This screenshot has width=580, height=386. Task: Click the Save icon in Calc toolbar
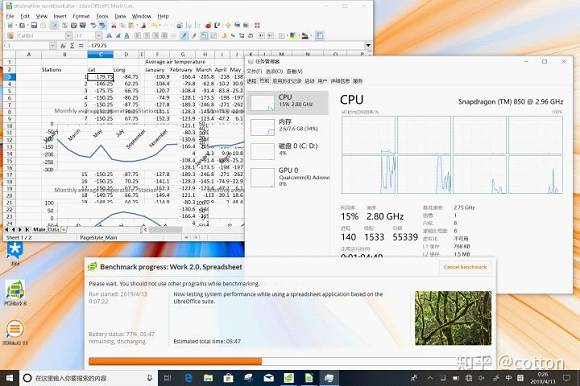coord(34,25)
